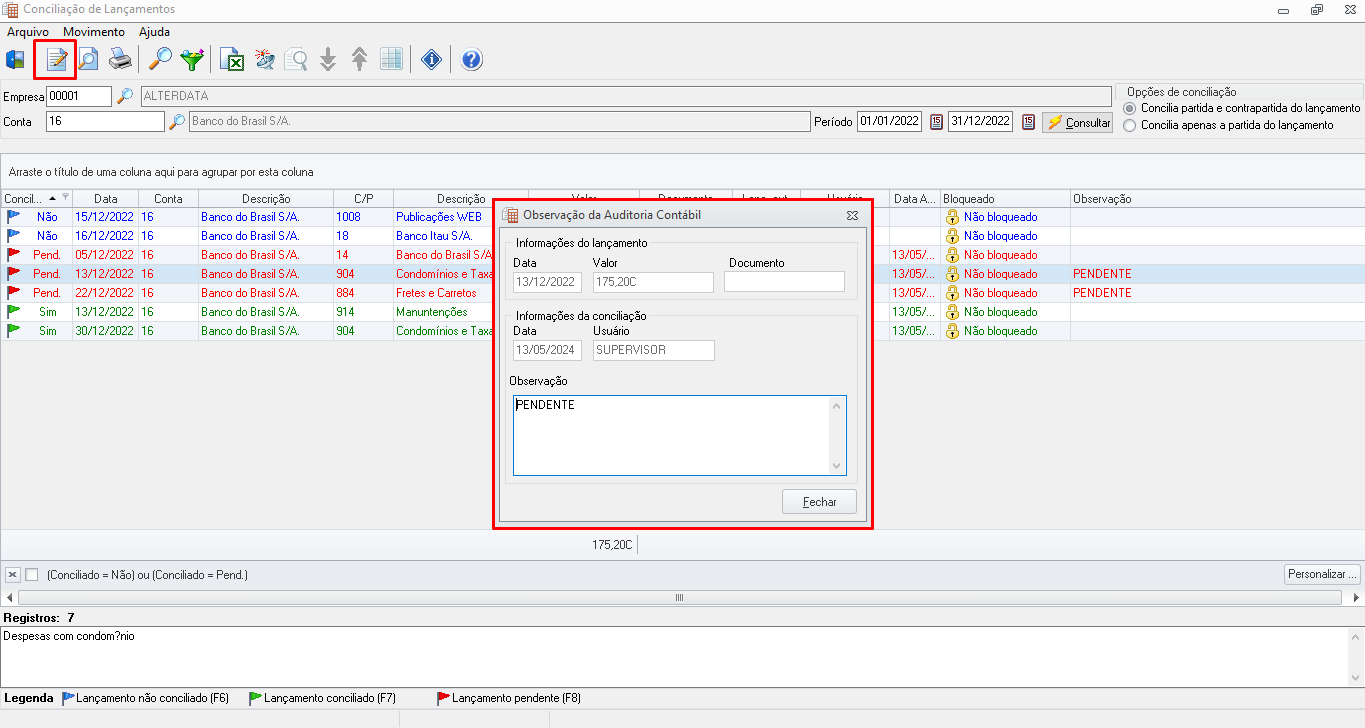The width and height of the screenshot is (1365, 728).
Task: Remove filter with the X button
Action: coord(12,575)
